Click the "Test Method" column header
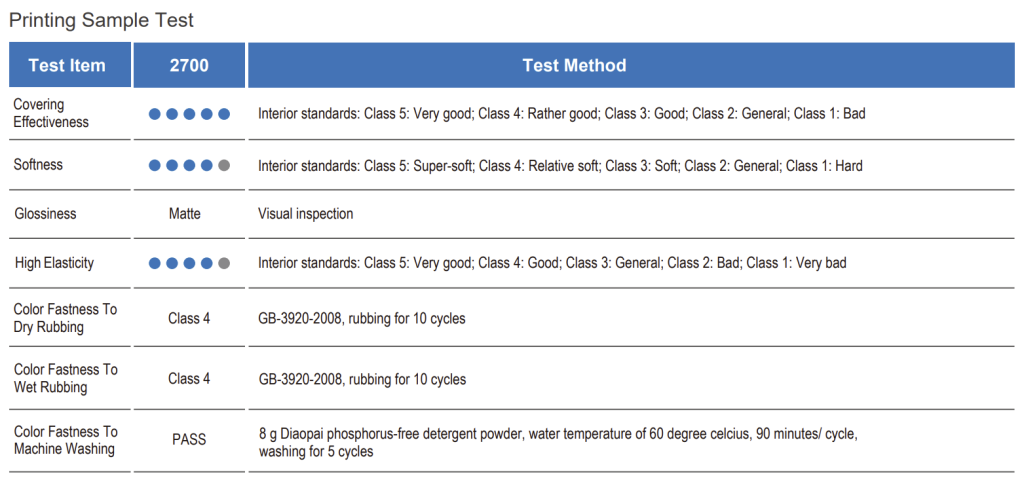This screenshot has height=478, width=1024. coord(574,66)
